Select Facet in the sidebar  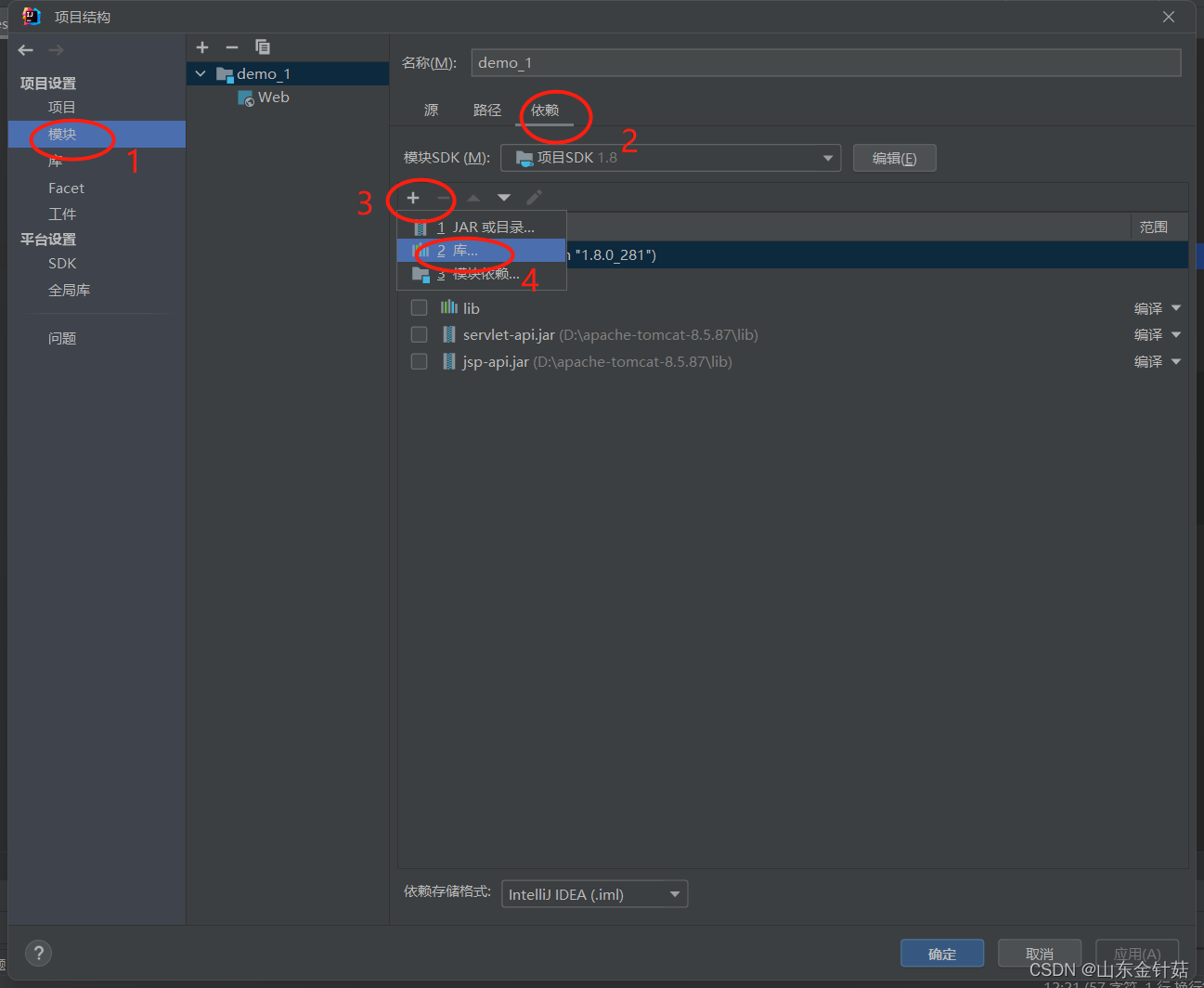66,188
